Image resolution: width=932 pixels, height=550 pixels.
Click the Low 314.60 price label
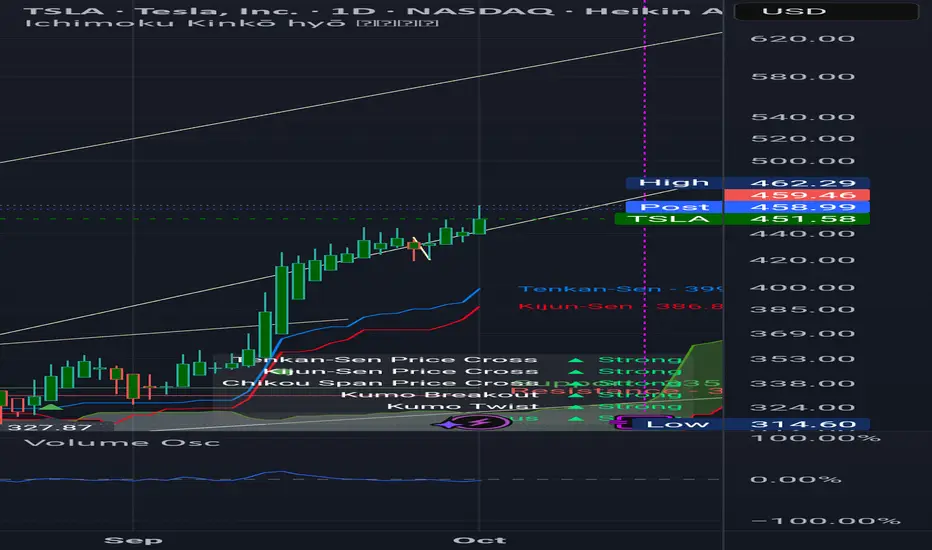[750, 424]
